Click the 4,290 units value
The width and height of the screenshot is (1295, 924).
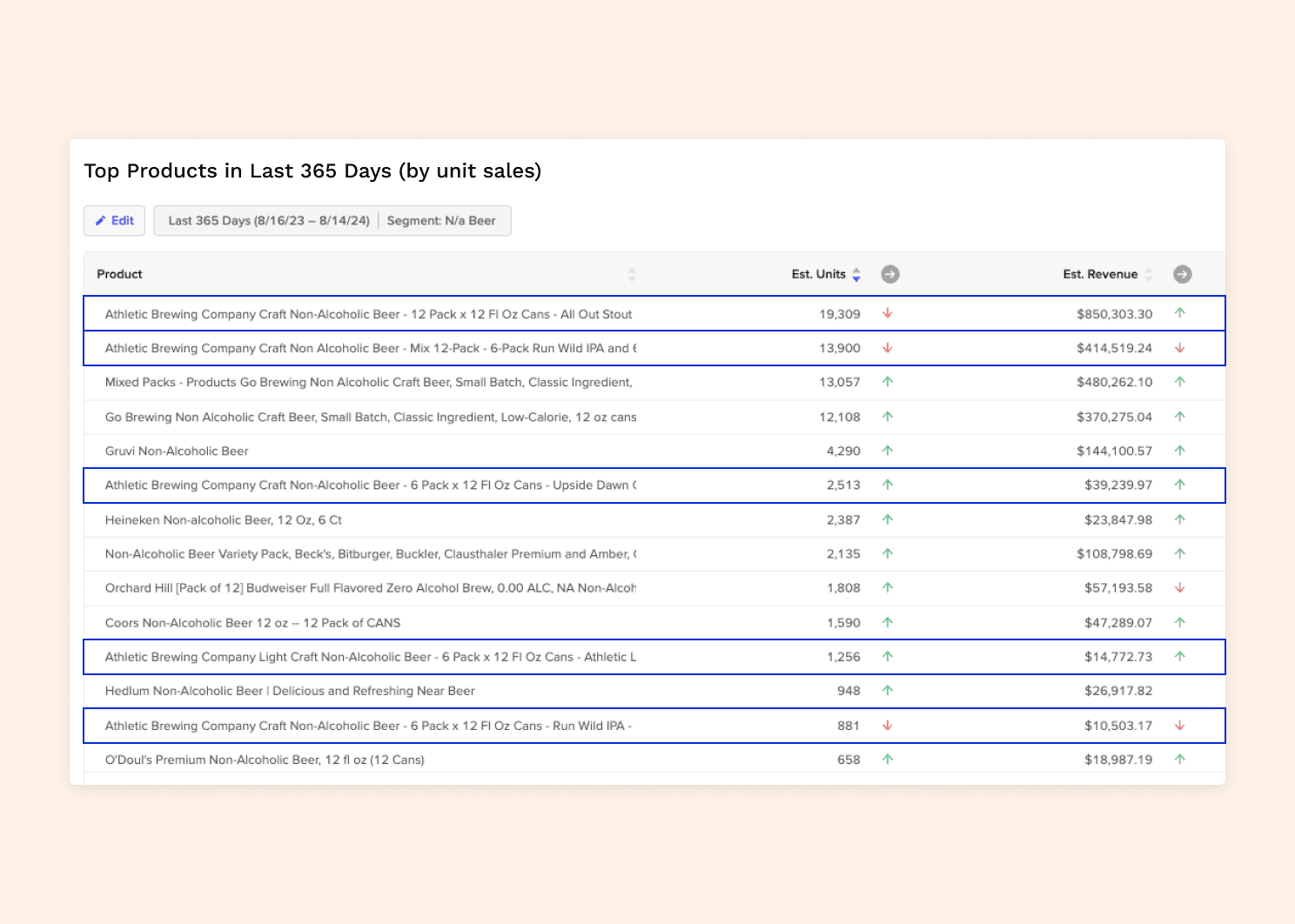[x=843, y=451]
